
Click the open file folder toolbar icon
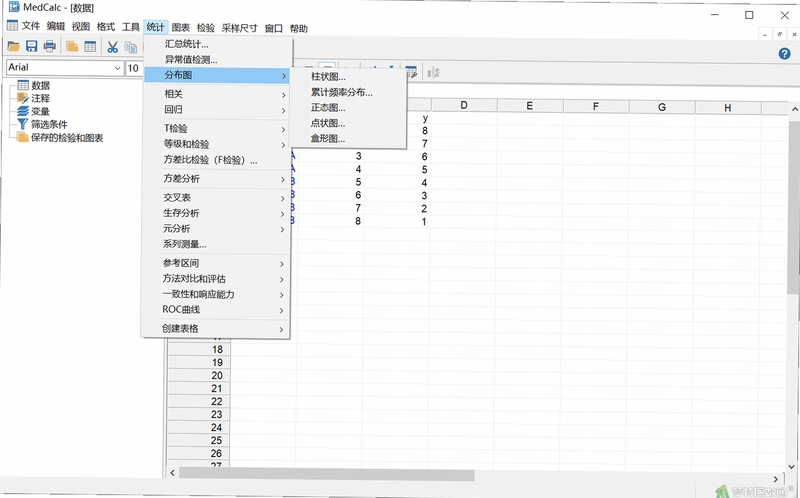pyautogui.click(x=13, y=47)
